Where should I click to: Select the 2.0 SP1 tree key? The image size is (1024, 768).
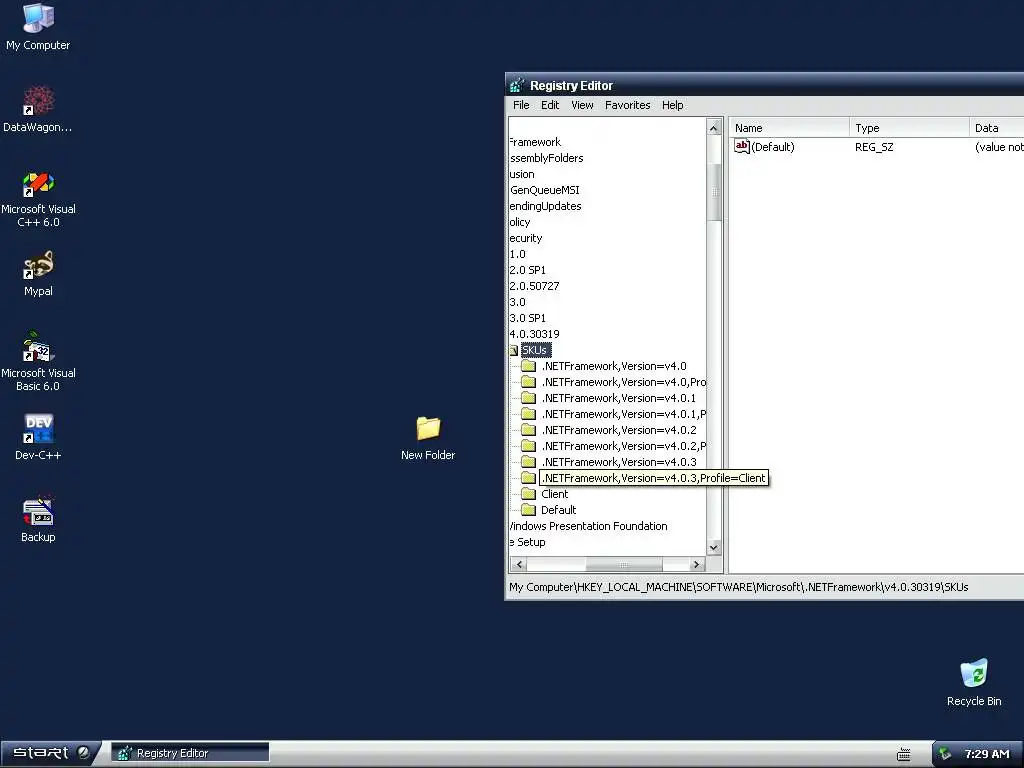pos(527,270)
